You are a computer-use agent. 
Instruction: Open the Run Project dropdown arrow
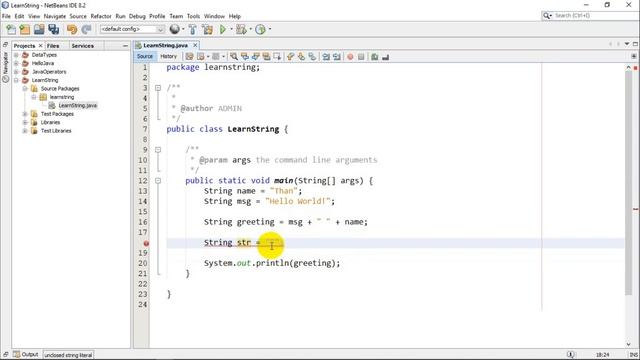click(231, 29)
